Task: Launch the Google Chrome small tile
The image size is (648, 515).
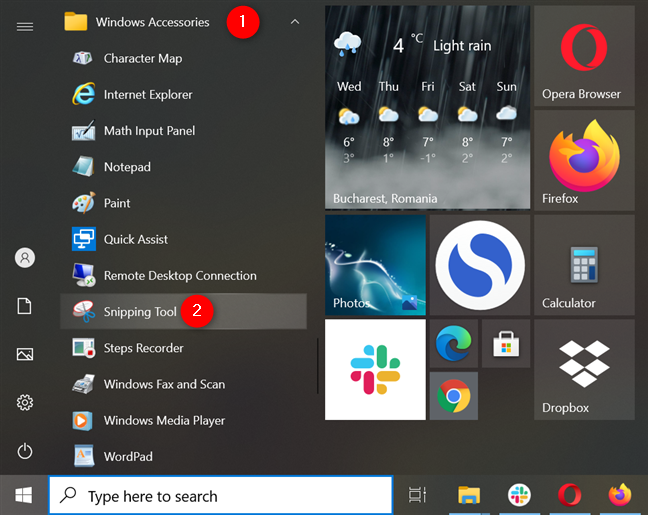Action: point(454,396)
